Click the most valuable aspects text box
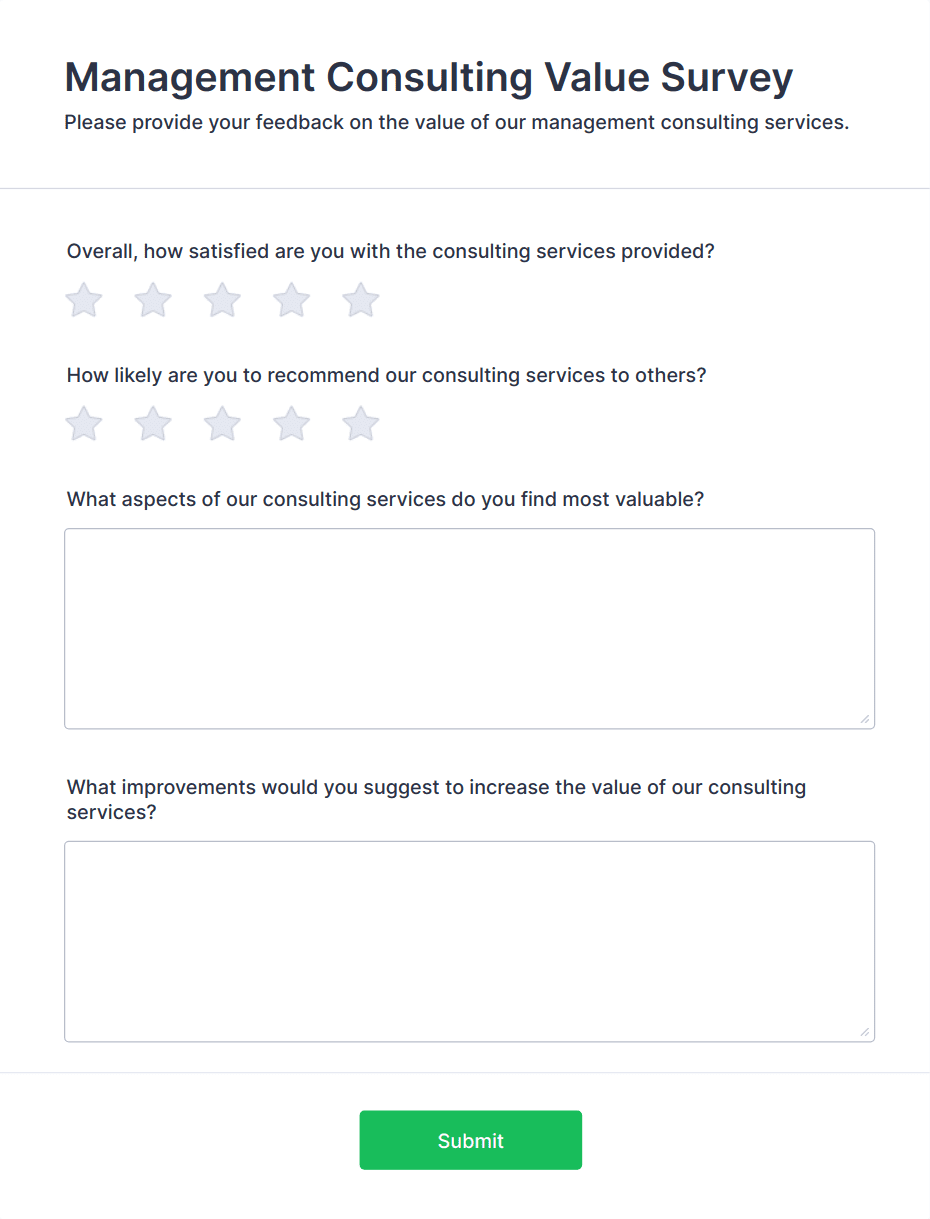The height and width of the screenshot is (1219, 930). pyautogui.click(x=469, y=628)
